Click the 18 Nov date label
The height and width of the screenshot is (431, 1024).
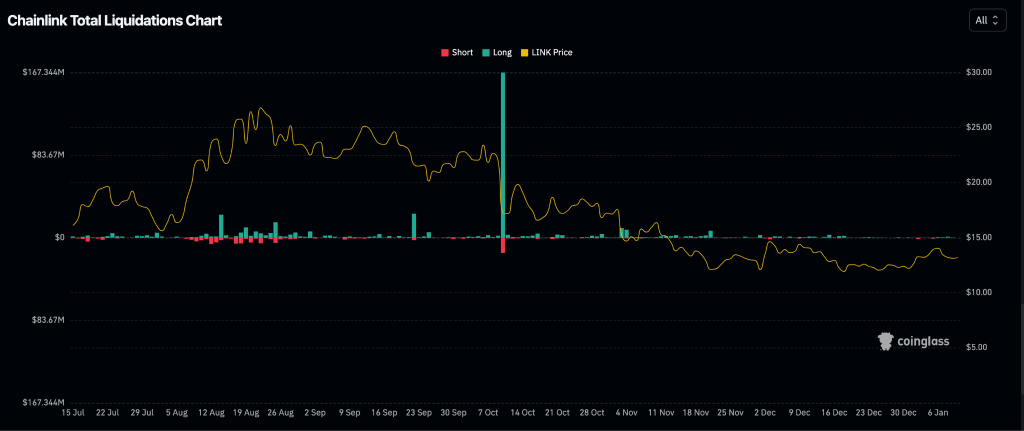[x=696, y=413]
